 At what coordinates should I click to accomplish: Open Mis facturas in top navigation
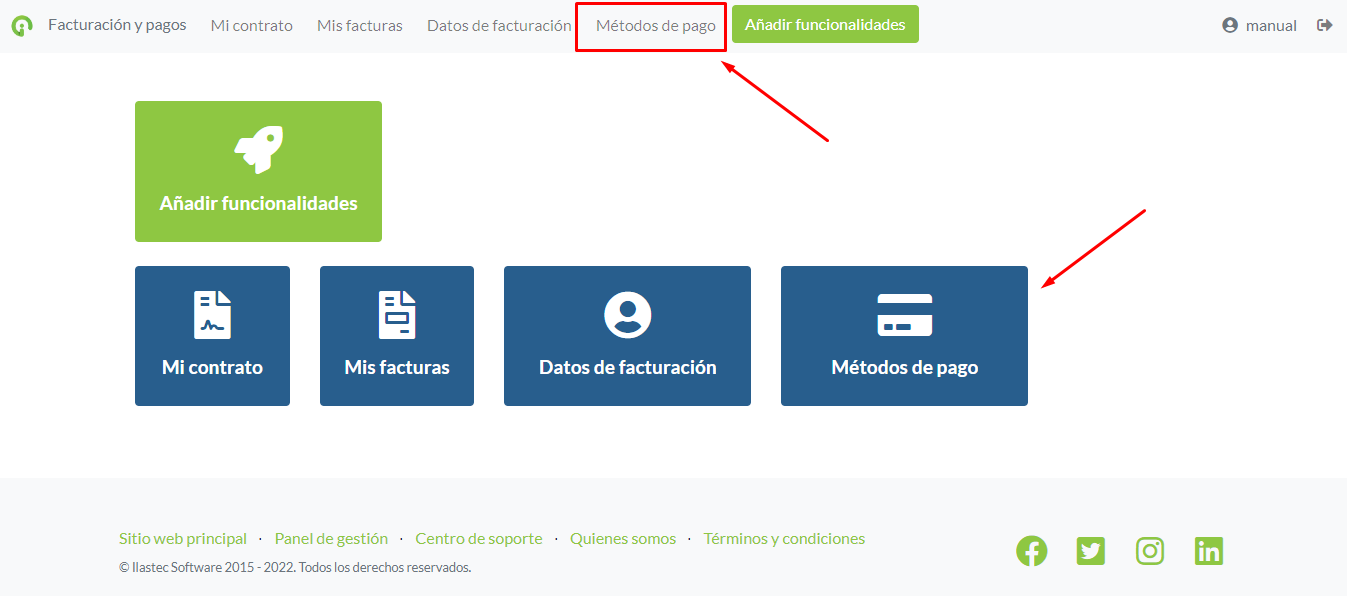(359, 26)
